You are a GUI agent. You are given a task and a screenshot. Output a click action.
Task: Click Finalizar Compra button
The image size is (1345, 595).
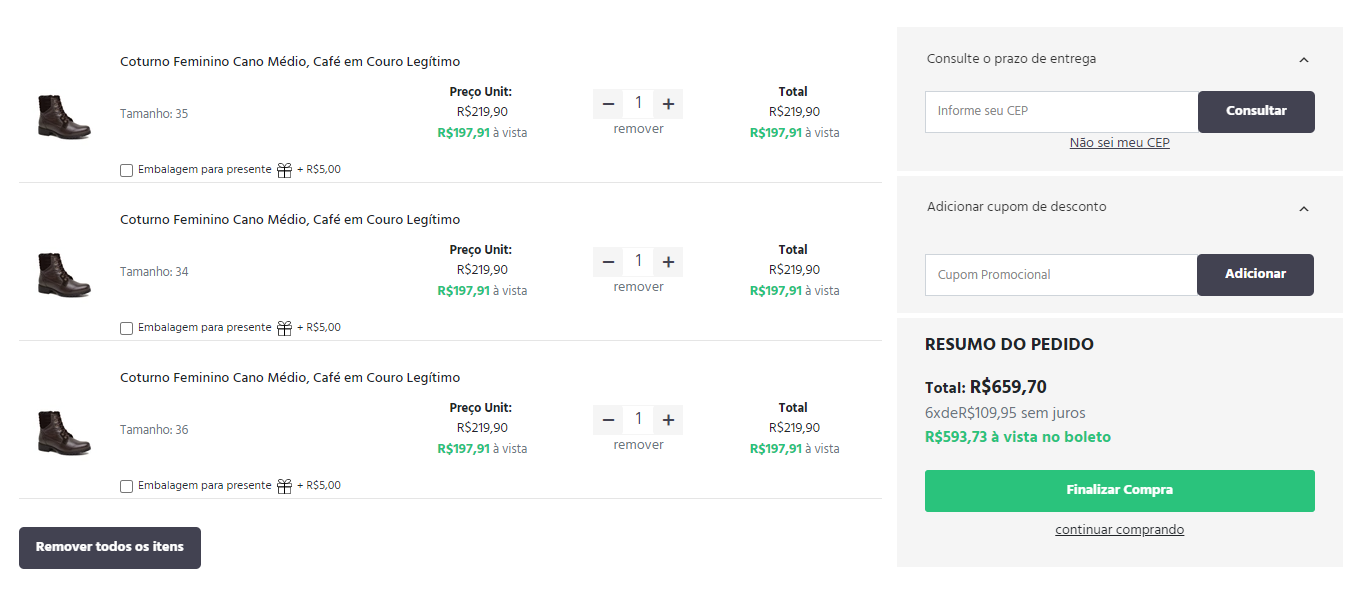click(1119, 491)
